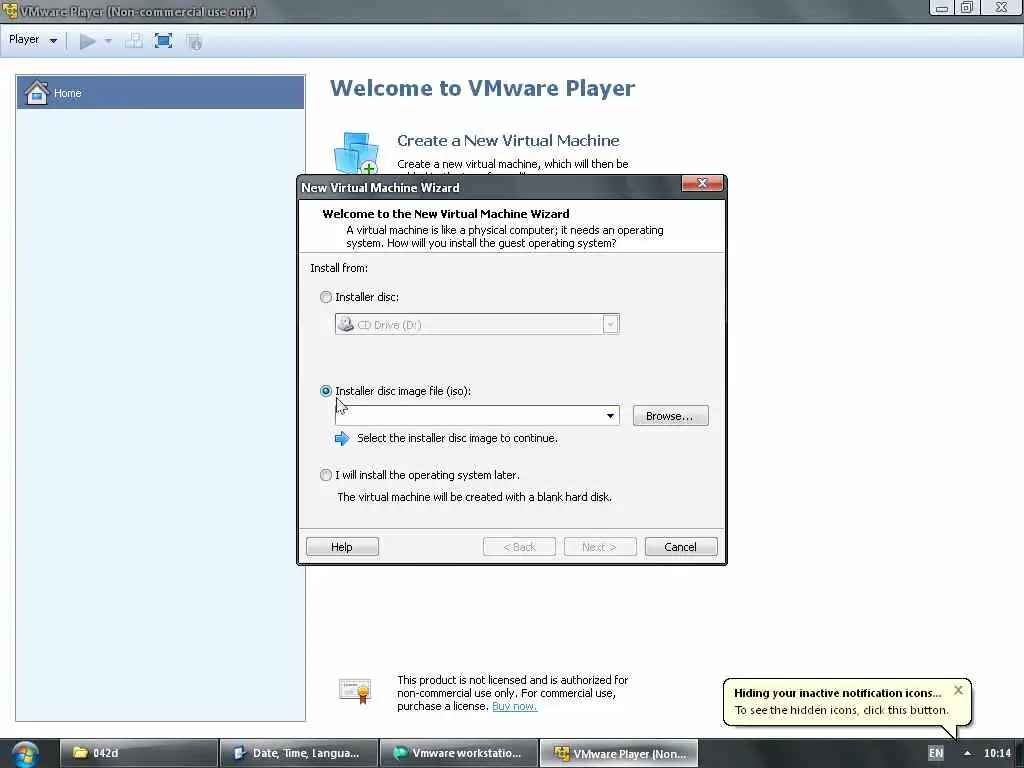The image size is (1024, 768).
Task: Click the VMware Player title bar icon
Action: [x=9, y=10]
